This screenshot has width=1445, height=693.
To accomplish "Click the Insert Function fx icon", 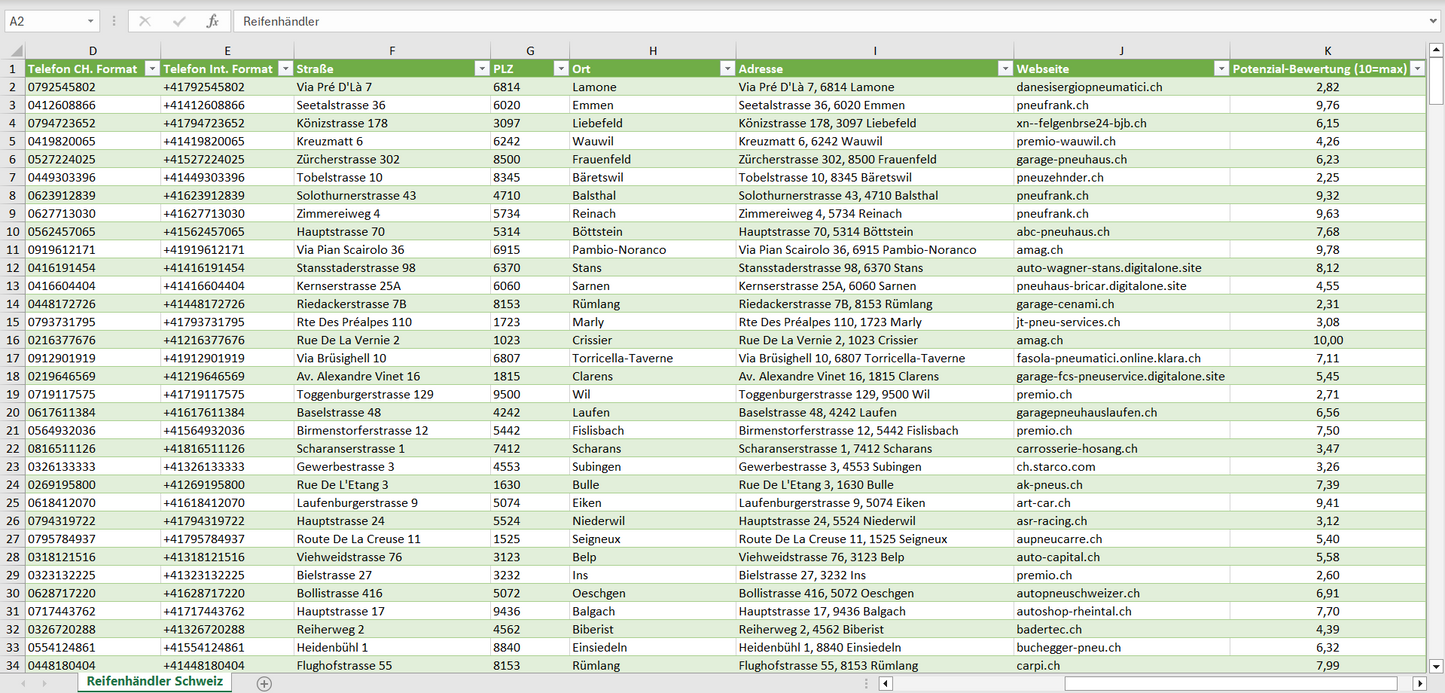I will point(212,21).
